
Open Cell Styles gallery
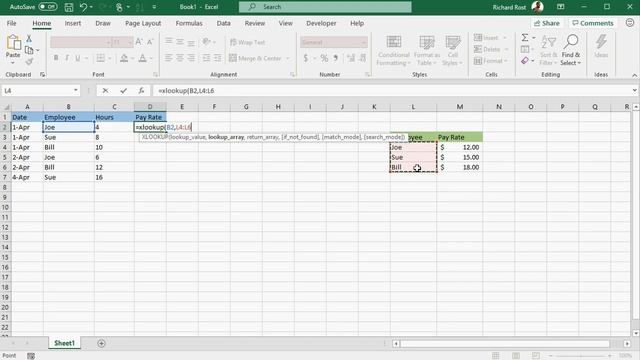click(453, 50)
